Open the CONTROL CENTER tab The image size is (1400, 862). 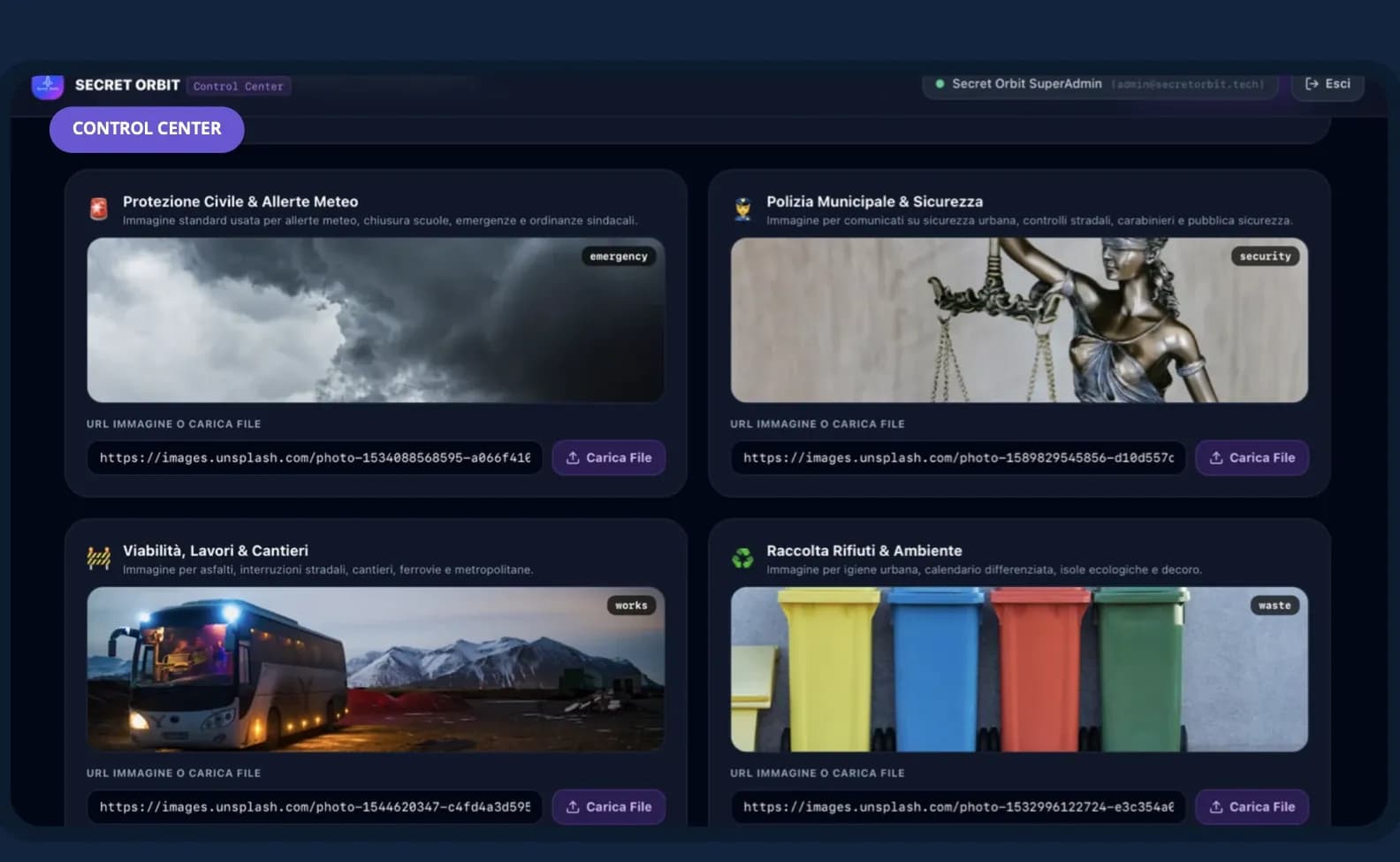[147, 129]
